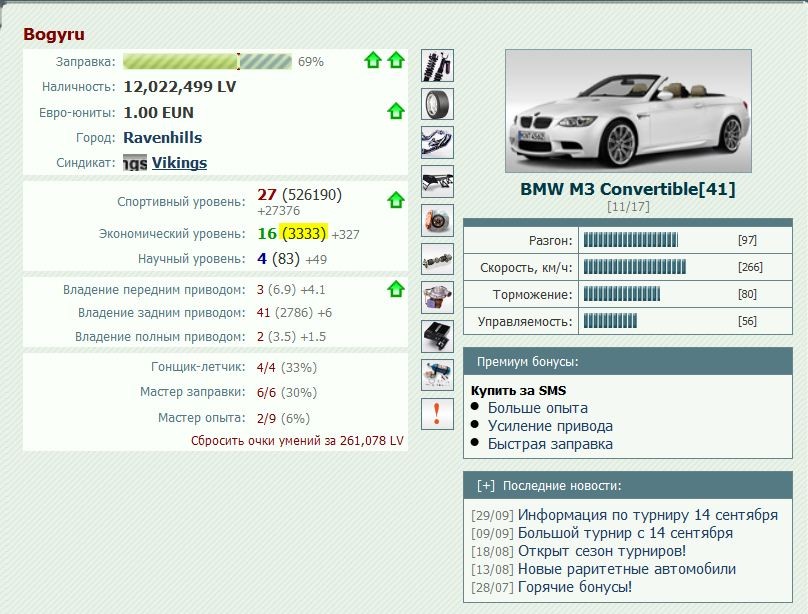Open the brake disc upgrade icon
The height and width of the screenshot is (614, 808).
pos(437,220)
